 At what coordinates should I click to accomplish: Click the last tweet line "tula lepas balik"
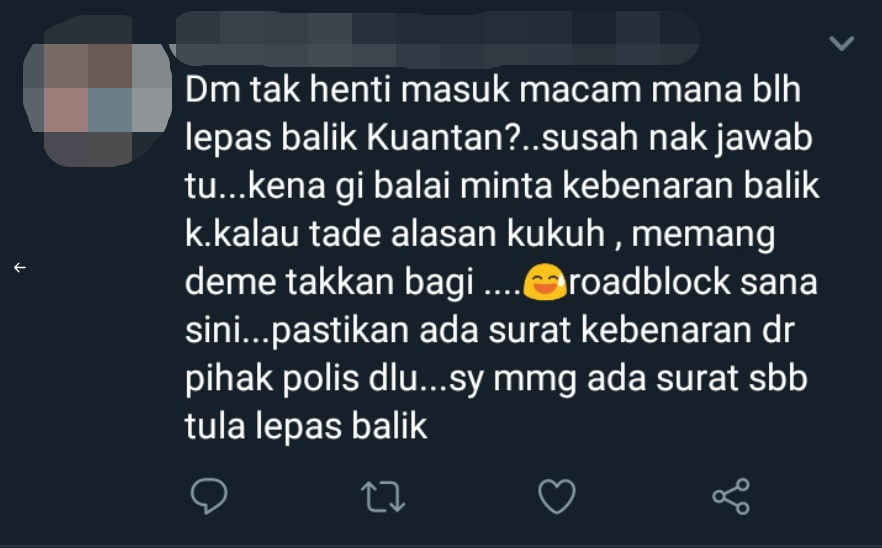[306, 425]
